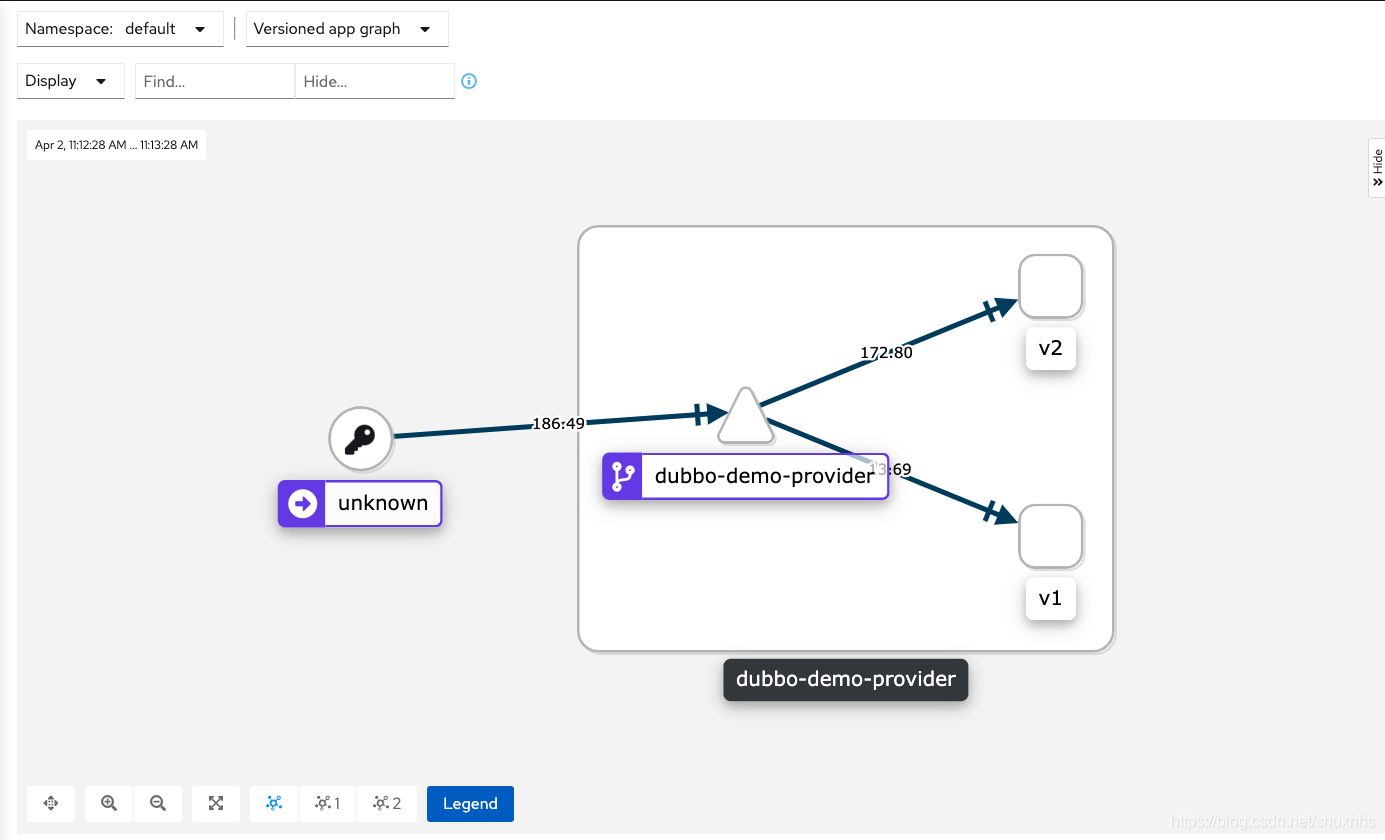Click the v1 version label
The width and height of the screenshot is (1385, 840).
point(1050,598)
